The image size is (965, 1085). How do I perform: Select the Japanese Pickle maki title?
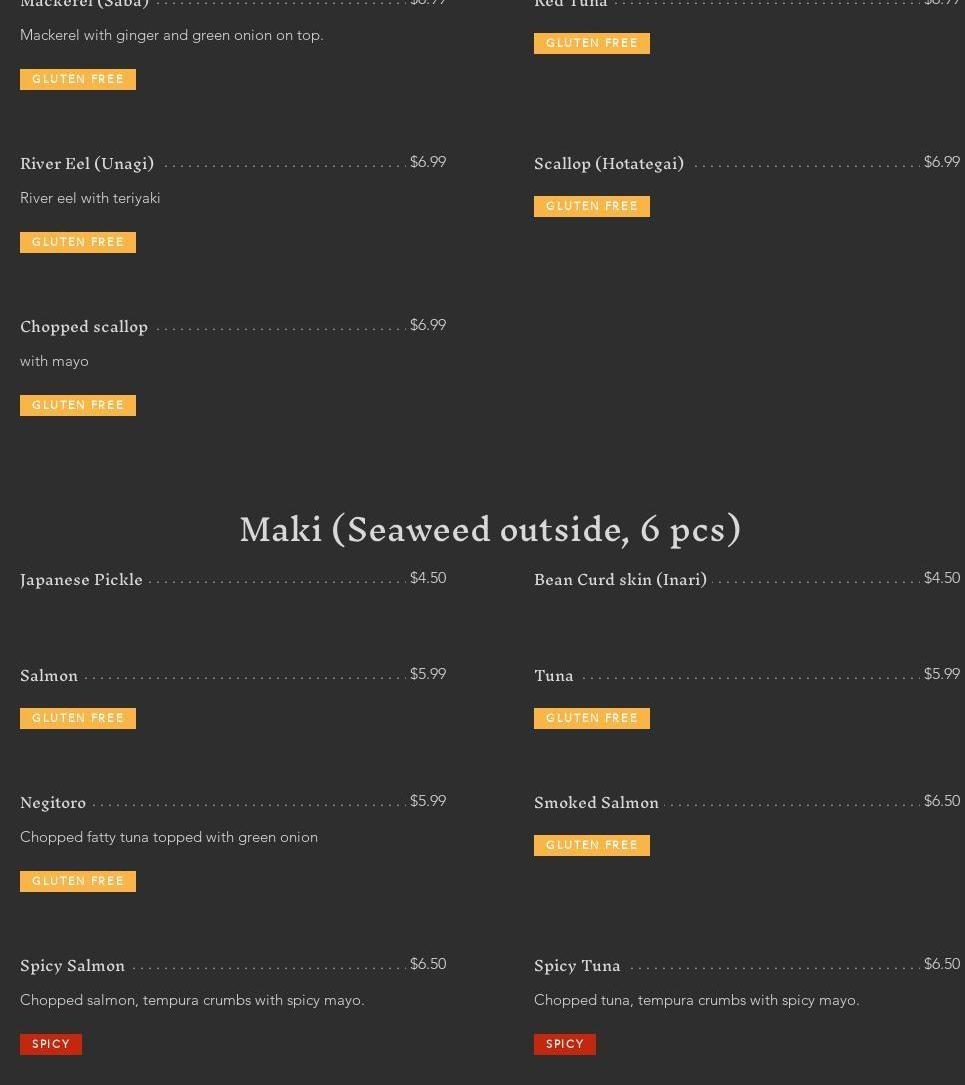coord(81,579)
